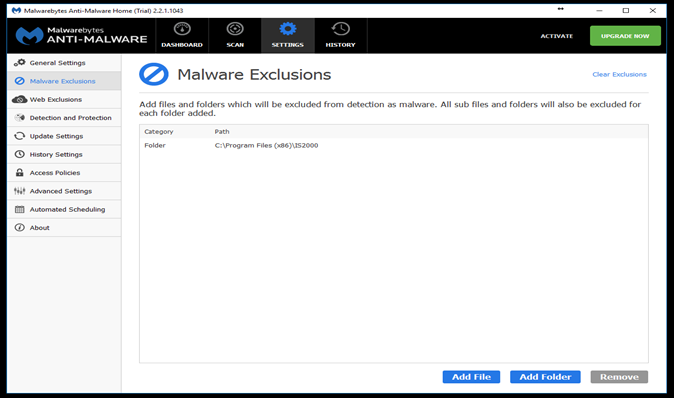Switch to the Dashboard tab label
The image size is (674, 398).
[182, 45]
